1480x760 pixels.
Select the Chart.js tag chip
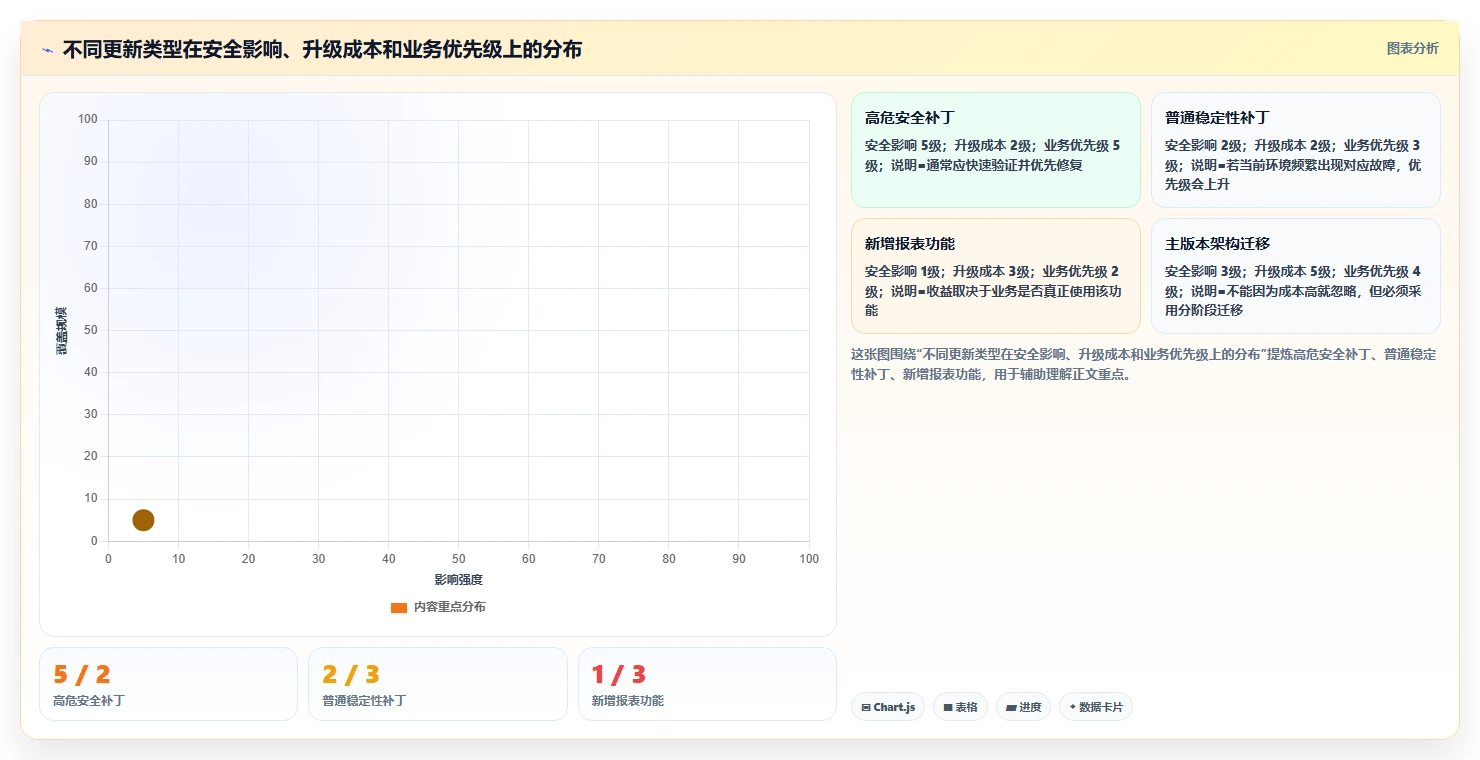pyautogui.click(x=888, y=707)
